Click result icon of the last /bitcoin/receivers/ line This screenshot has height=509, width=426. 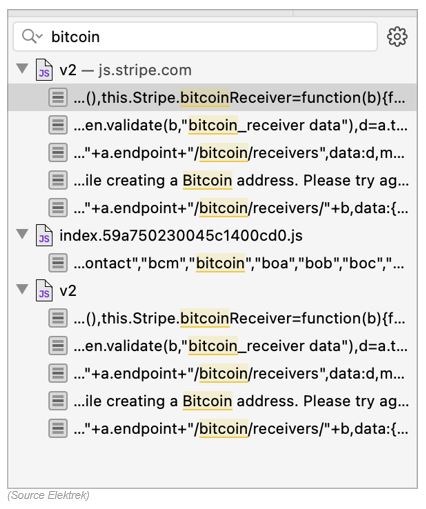click(x=58, y=428)
